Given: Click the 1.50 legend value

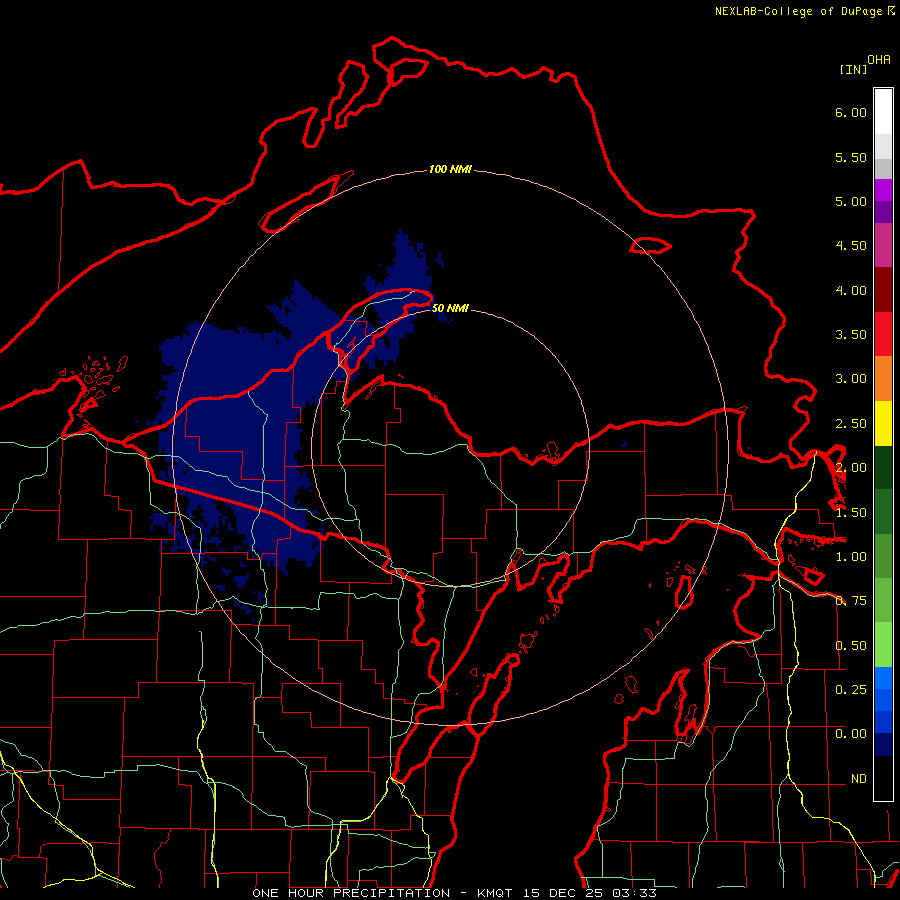Looking at the screenshot, I should [x=851, y=513].
